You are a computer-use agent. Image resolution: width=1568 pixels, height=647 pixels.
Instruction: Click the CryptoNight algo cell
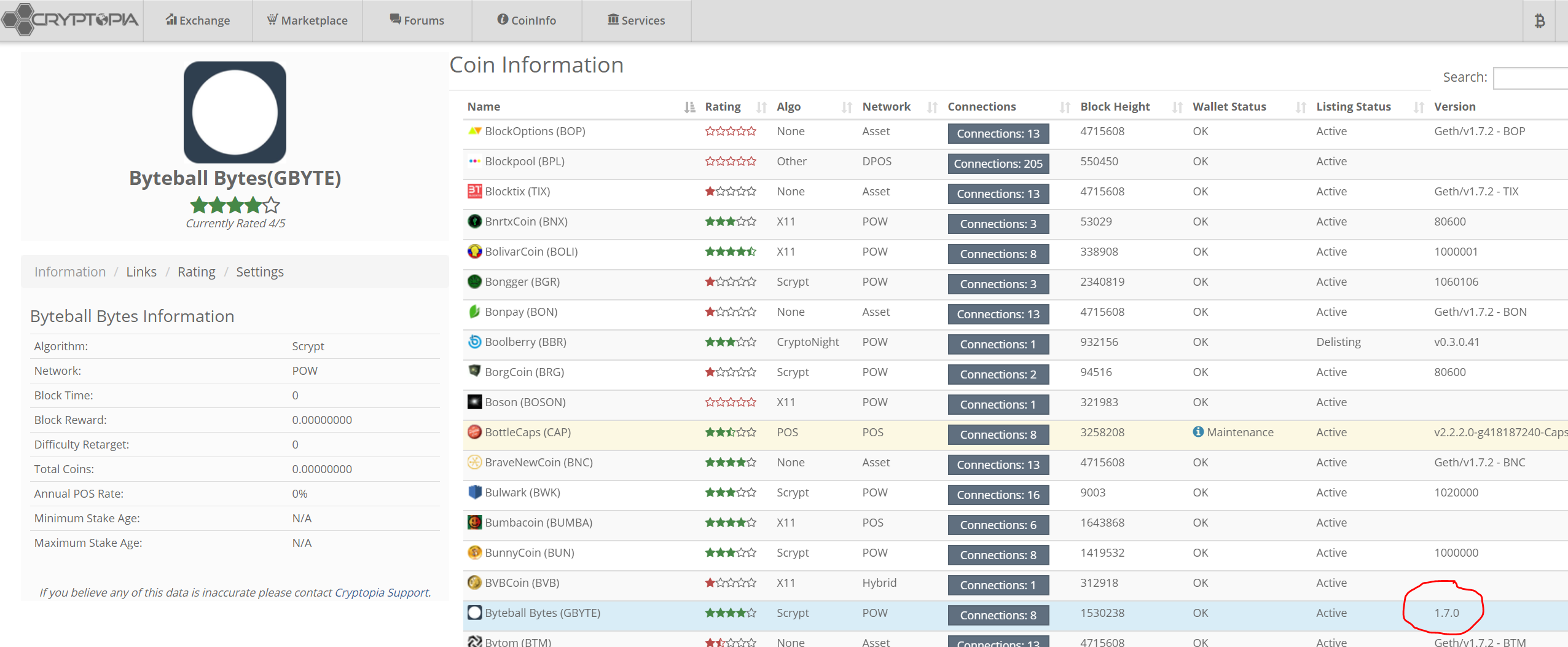click(807, 342)
